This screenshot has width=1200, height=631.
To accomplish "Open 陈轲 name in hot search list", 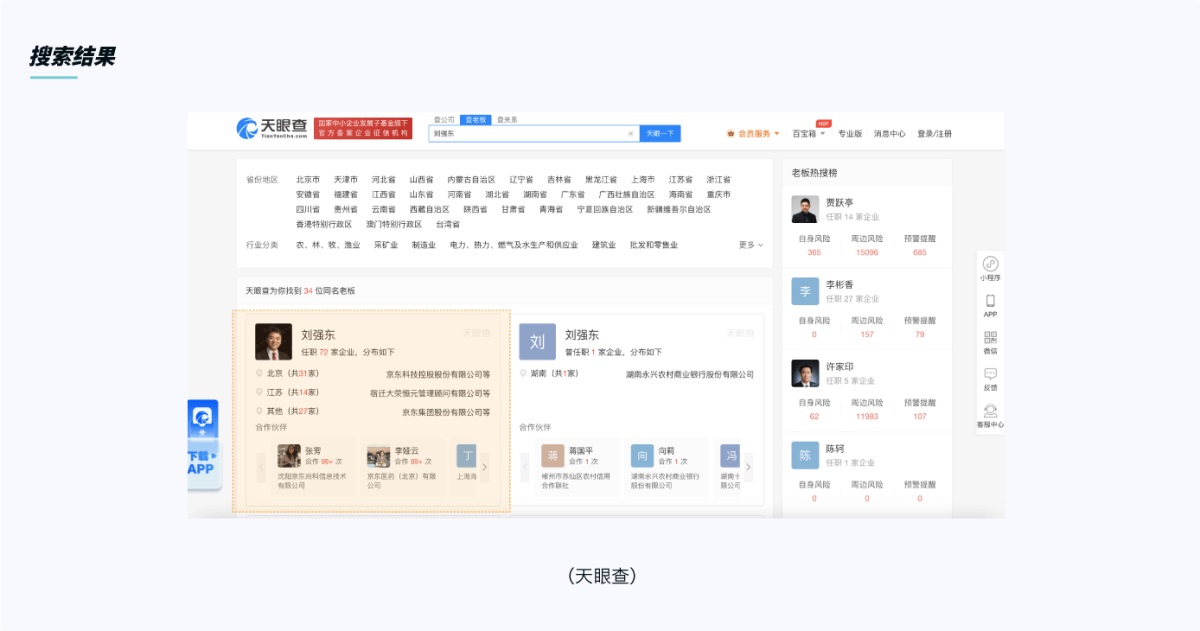I will coord(835,449).
